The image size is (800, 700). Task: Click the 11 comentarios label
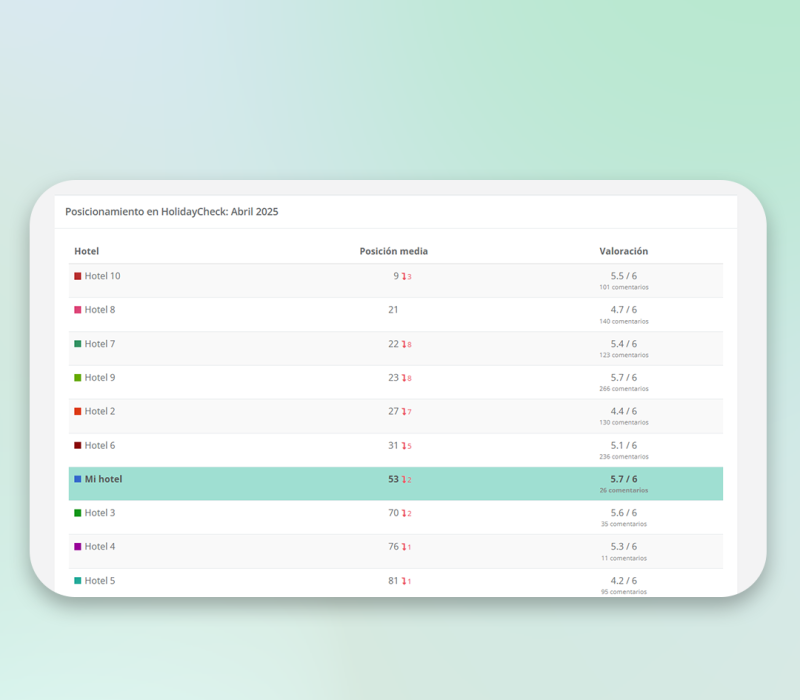coord(623,558)
